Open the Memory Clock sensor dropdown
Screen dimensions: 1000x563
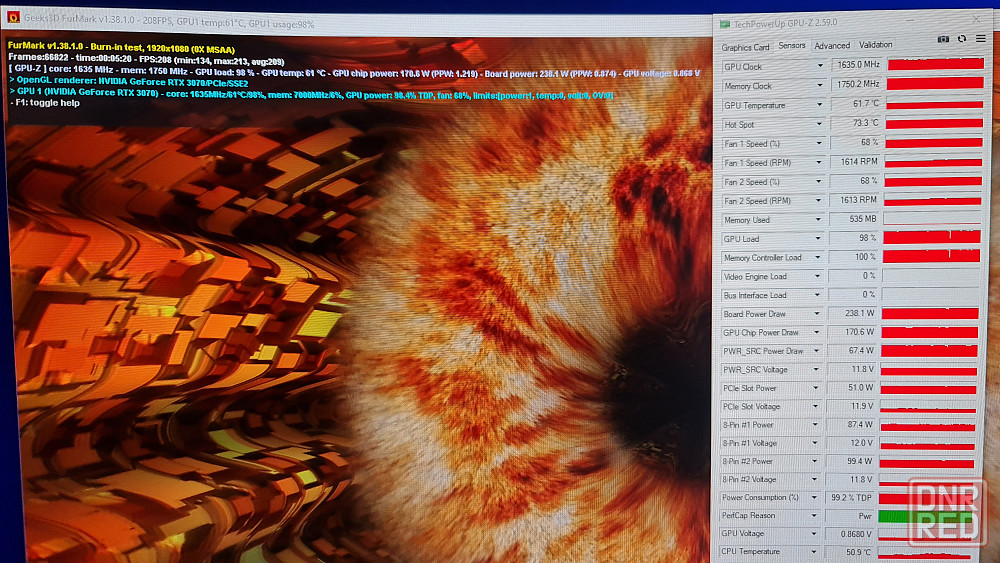tap(820, 85)
